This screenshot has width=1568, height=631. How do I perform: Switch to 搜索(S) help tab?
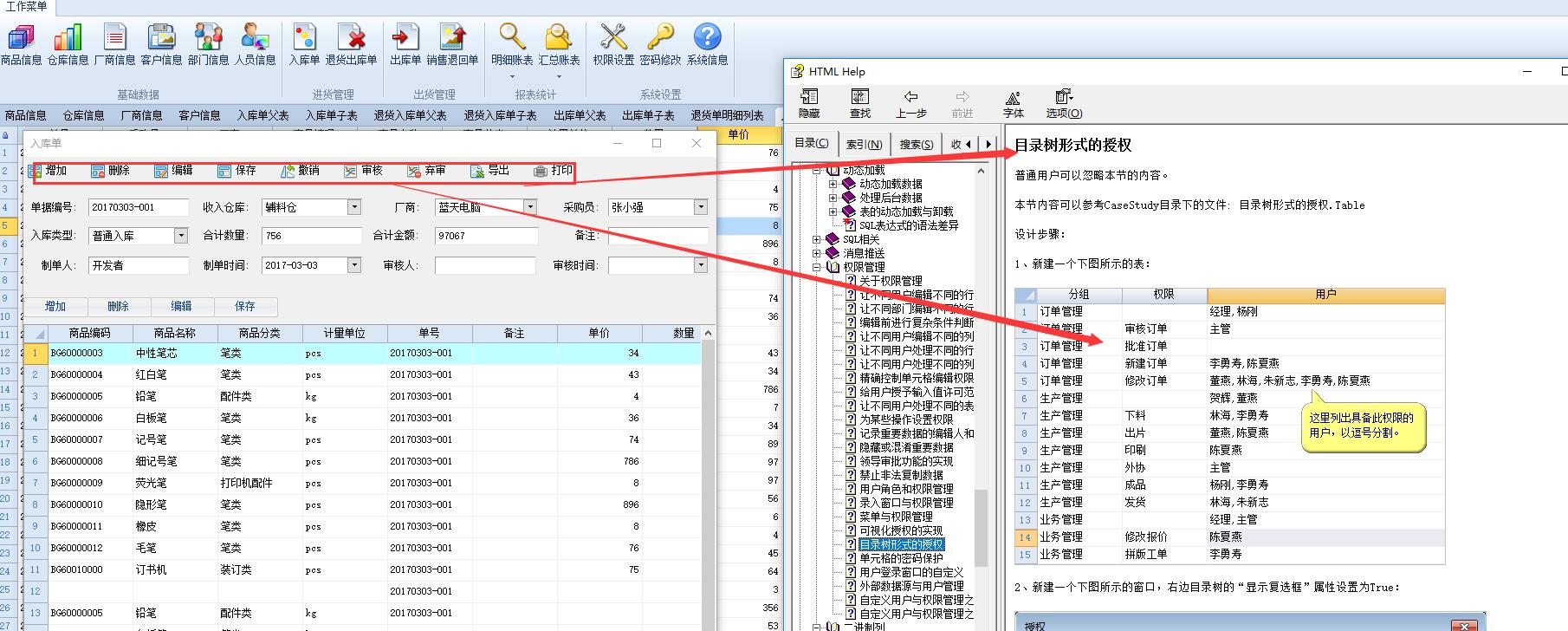tap(916, 144)
